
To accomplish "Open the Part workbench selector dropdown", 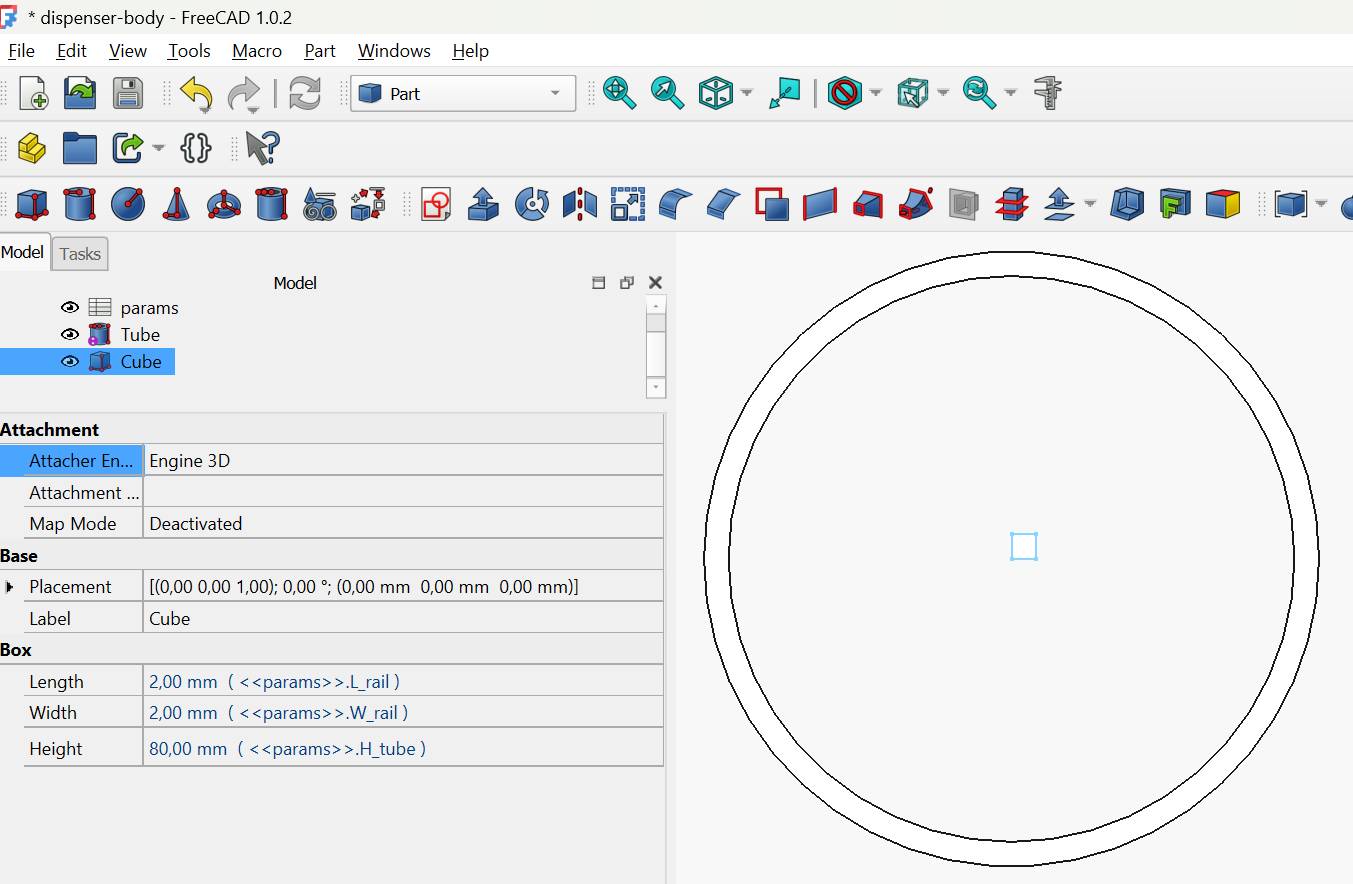I will click(x=463, y=94).
